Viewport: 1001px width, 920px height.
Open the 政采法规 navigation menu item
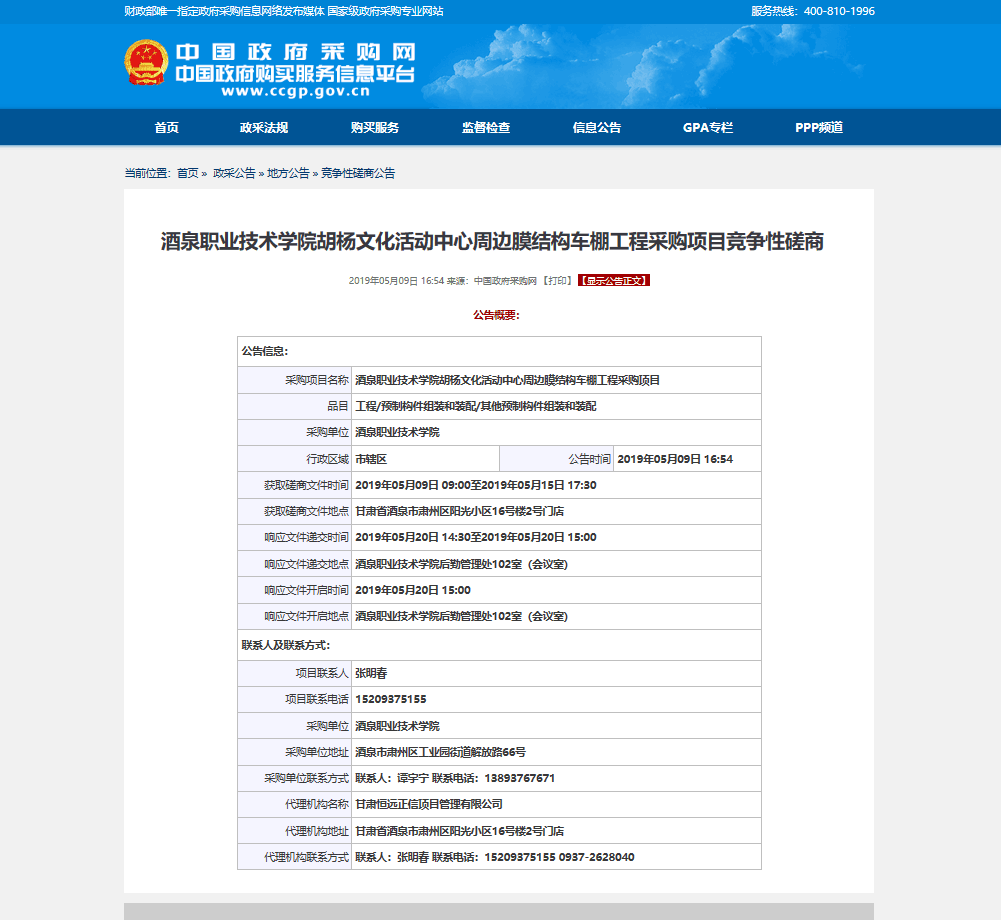click(263, 128)
